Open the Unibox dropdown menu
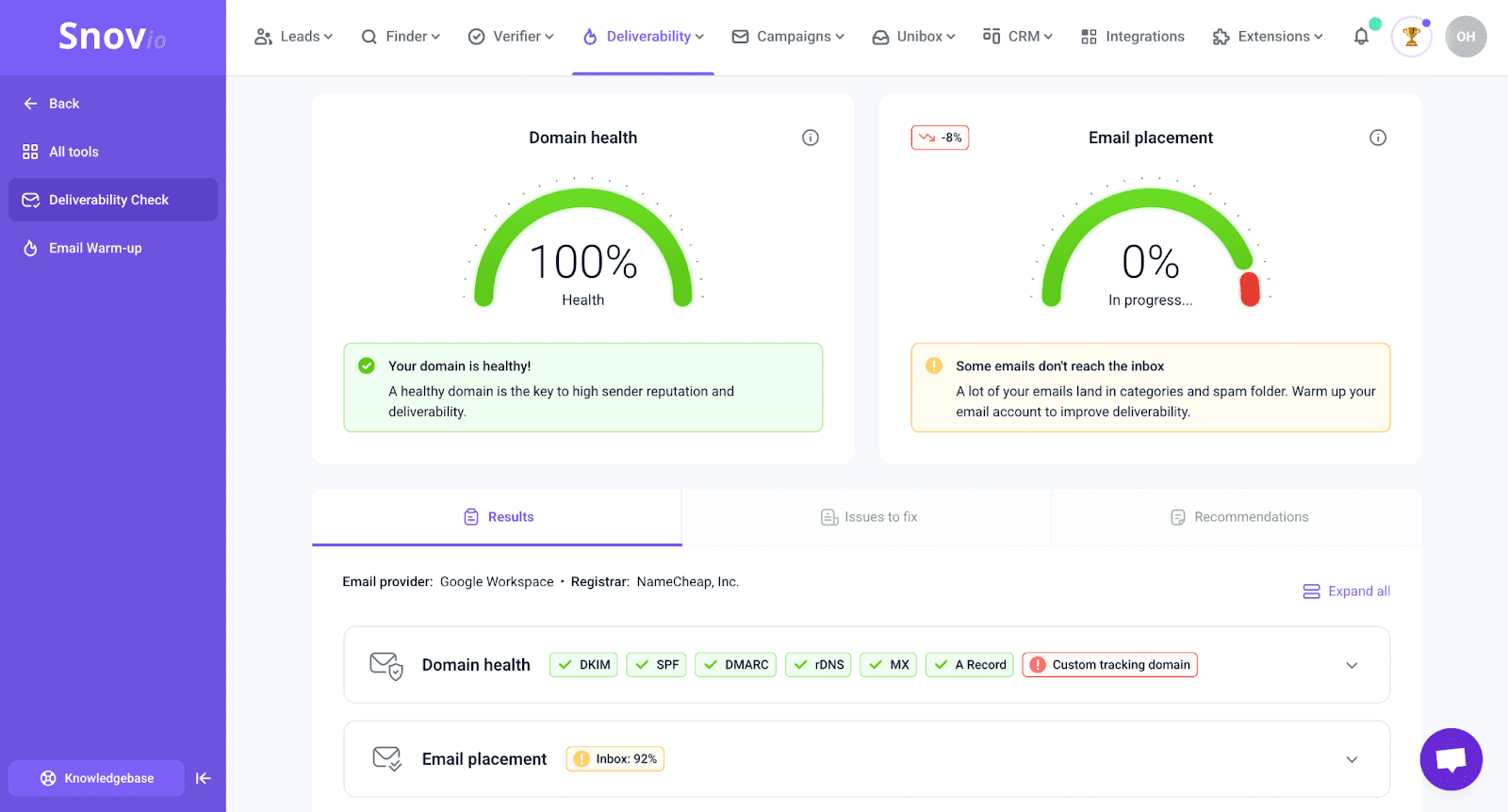Viewport: 1508px width, 812px height. [913, 37]
